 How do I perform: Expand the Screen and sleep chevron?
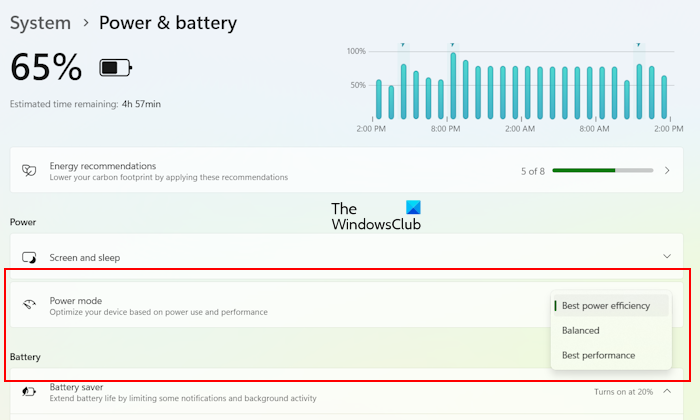pos(667,257)
